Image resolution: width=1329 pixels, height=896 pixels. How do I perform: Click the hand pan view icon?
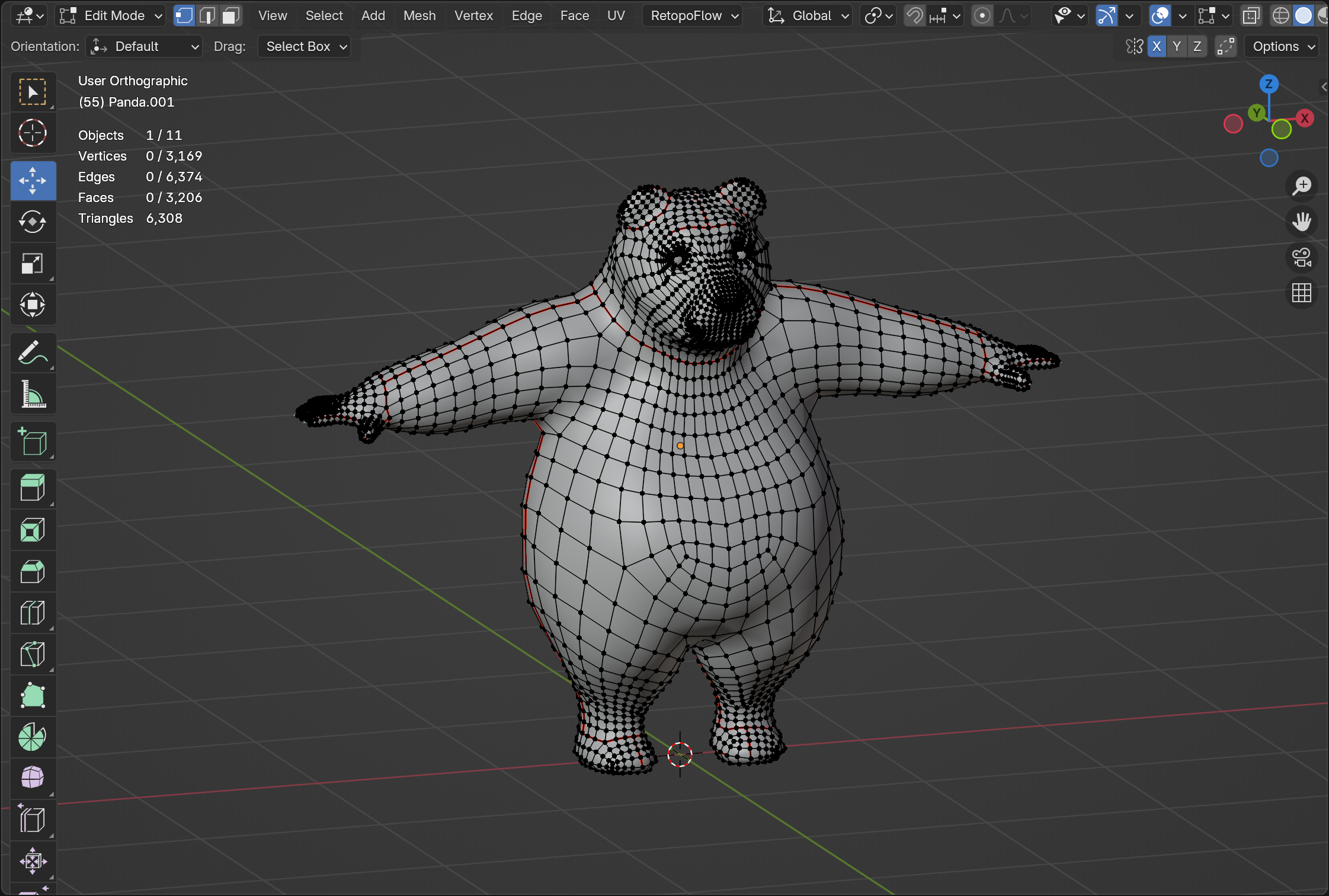[1302, 222]
